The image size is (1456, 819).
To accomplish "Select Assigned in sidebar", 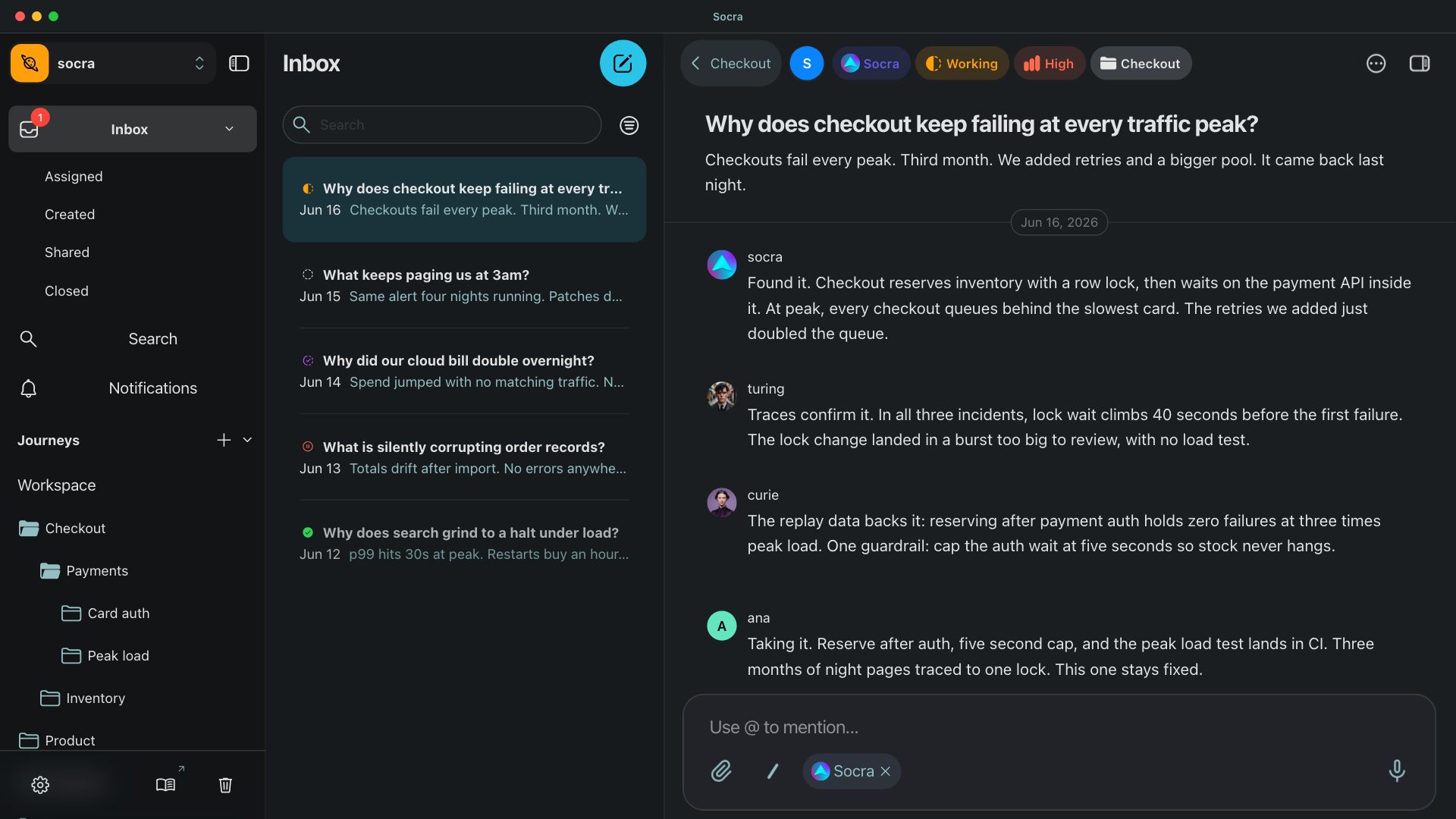I will 74,177.
